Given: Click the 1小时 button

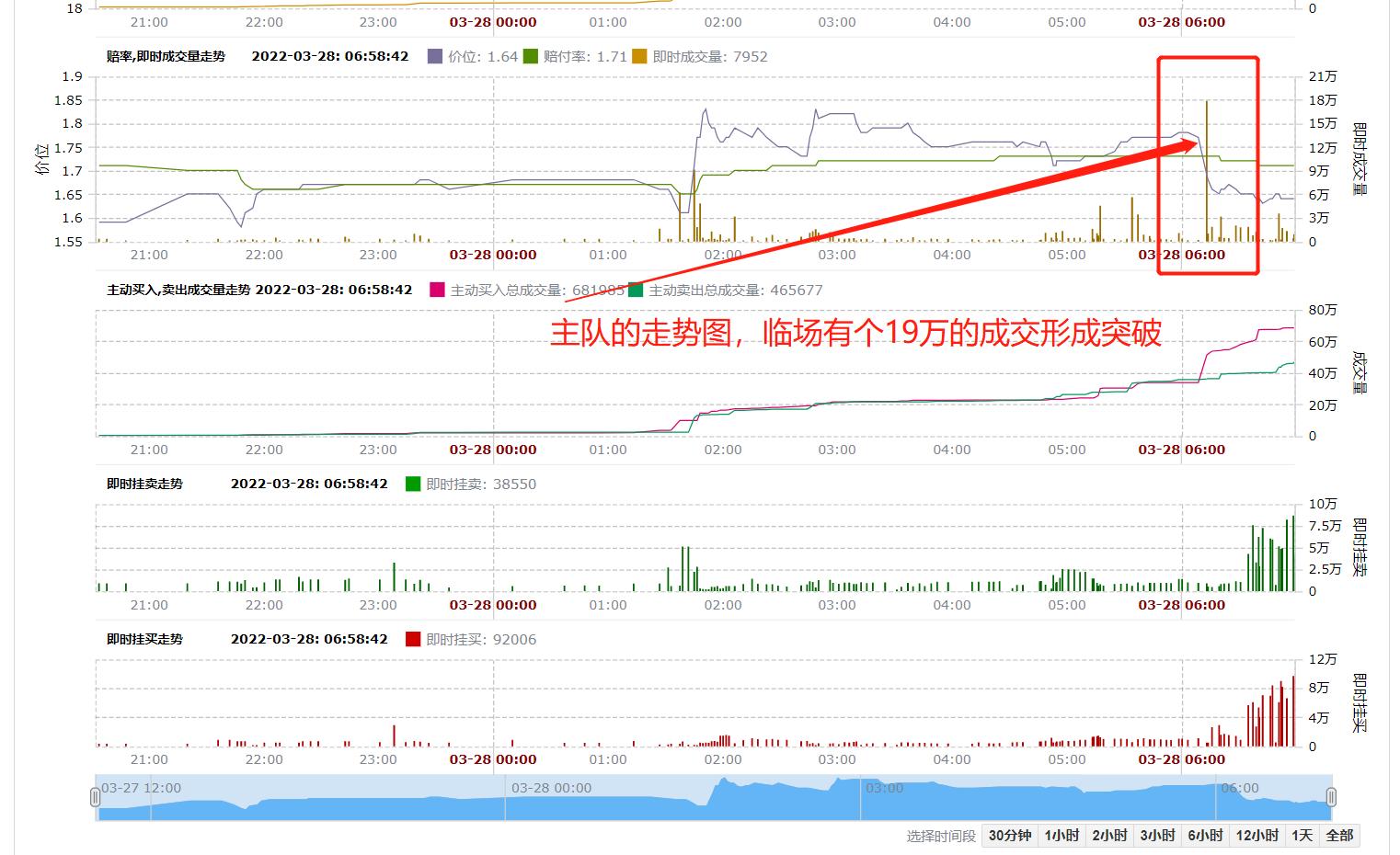Looking at the screenshot, I should pos(1062,836).
